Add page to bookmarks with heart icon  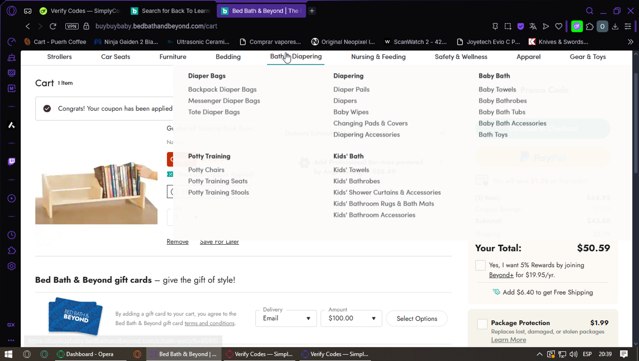point(558,26)
